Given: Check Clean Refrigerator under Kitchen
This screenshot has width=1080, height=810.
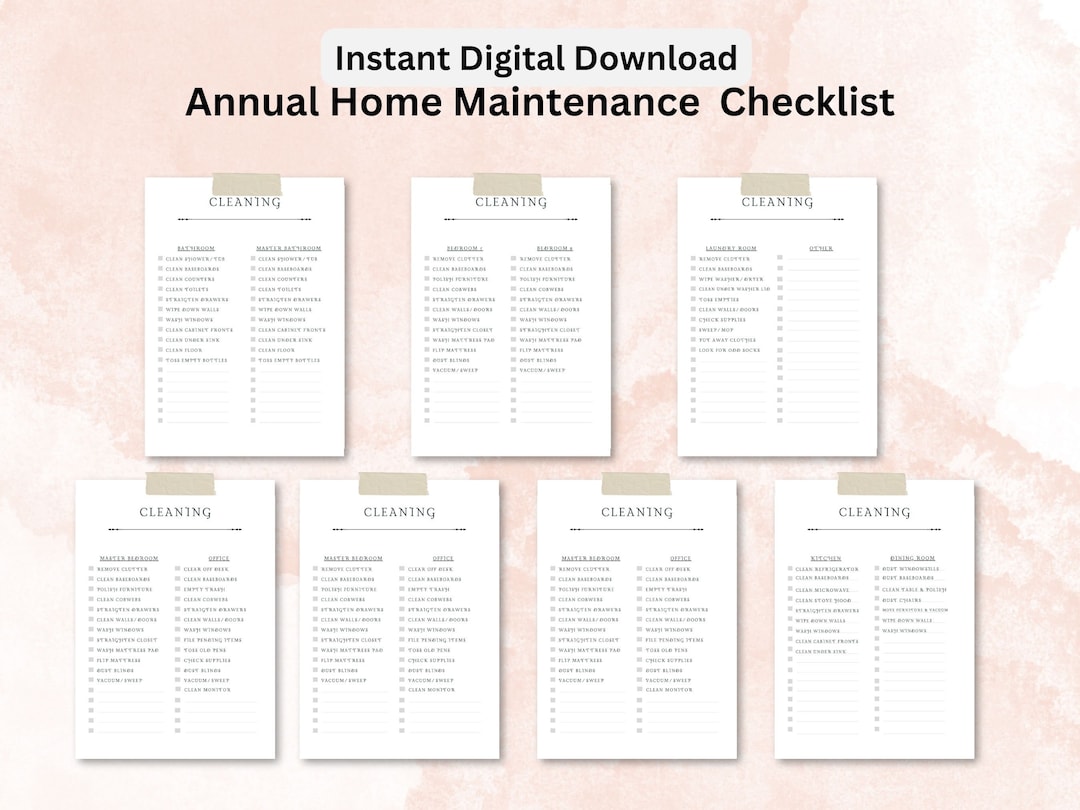Looking at the screenshot, I should pyautogui.click(x=789, y=569).
